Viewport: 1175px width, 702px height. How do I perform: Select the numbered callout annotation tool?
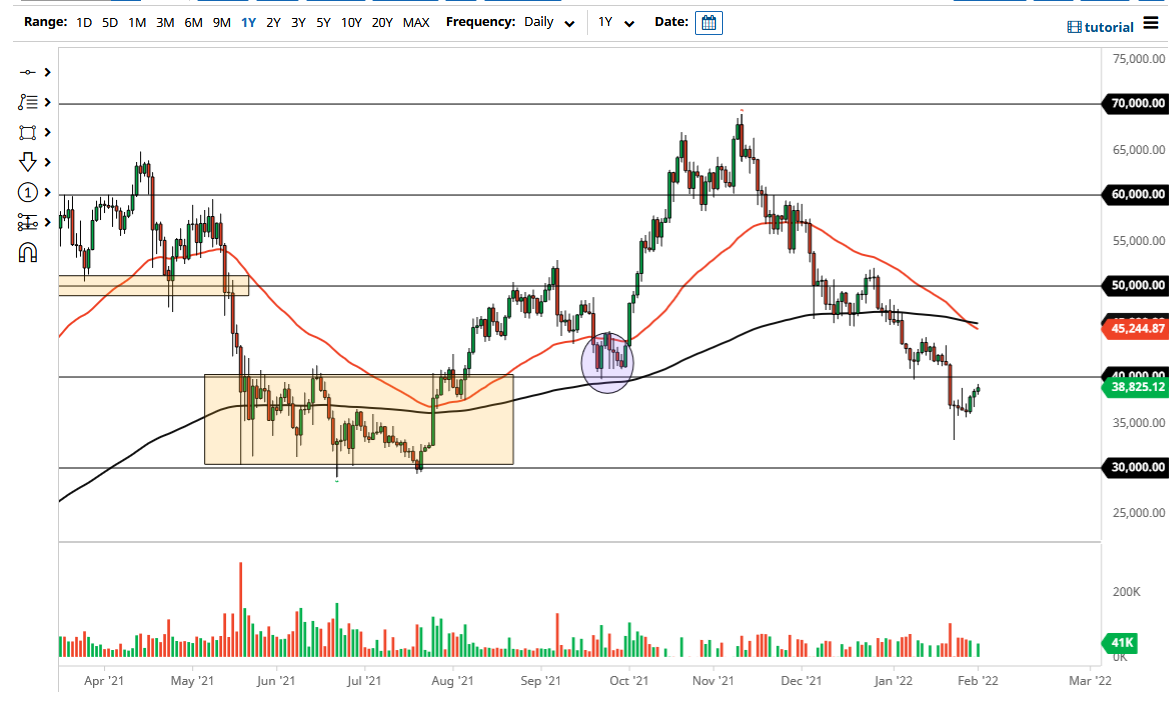point(27,191)
